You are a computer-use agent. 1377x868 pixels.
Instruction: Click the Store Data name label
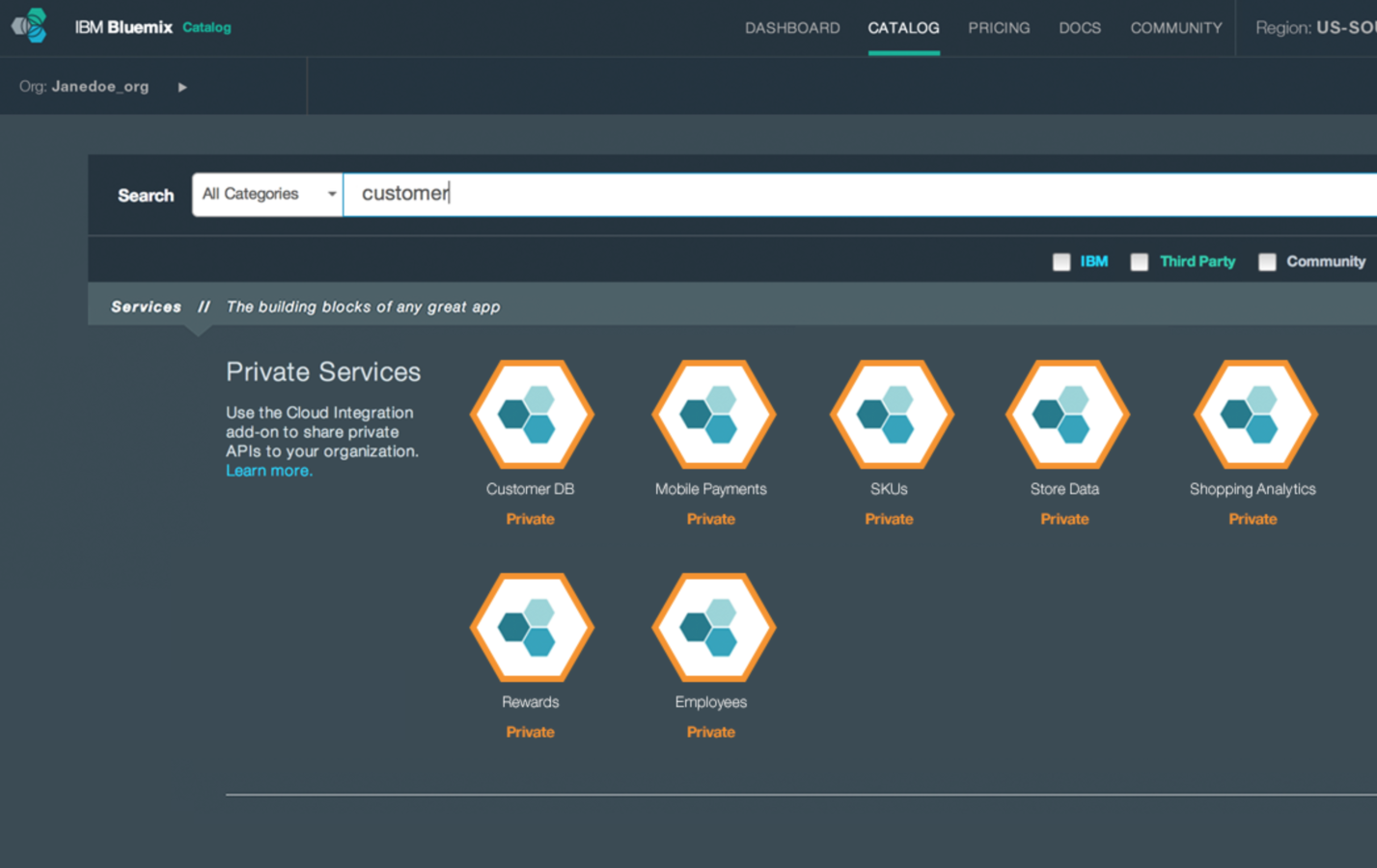tap(1064, 489)
